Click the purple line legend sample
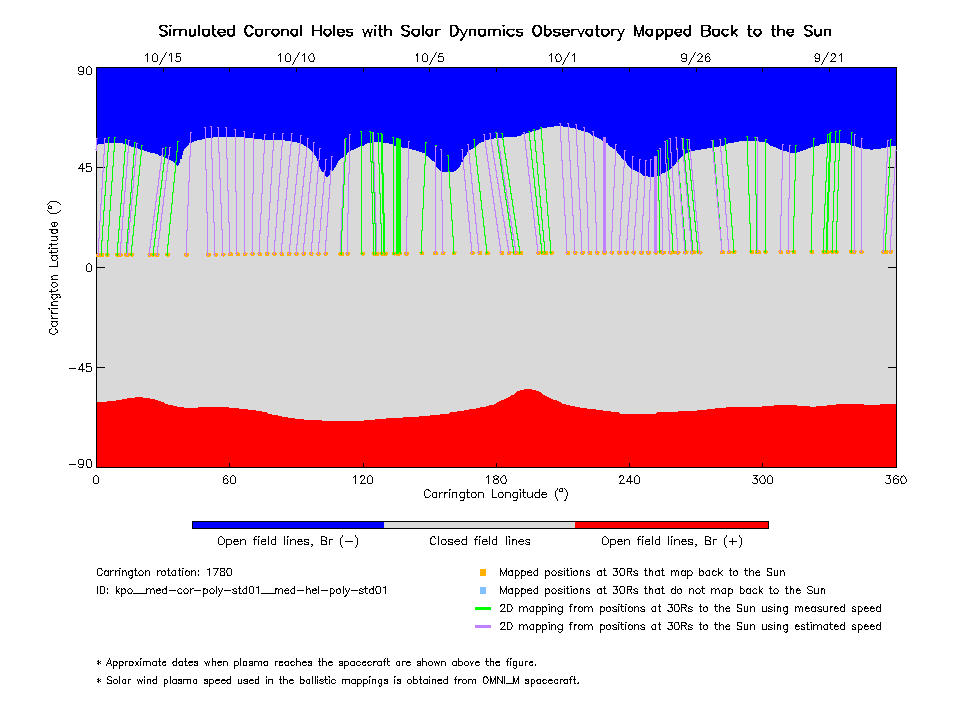This screenshot has height=720, width=960. [482, 627]
